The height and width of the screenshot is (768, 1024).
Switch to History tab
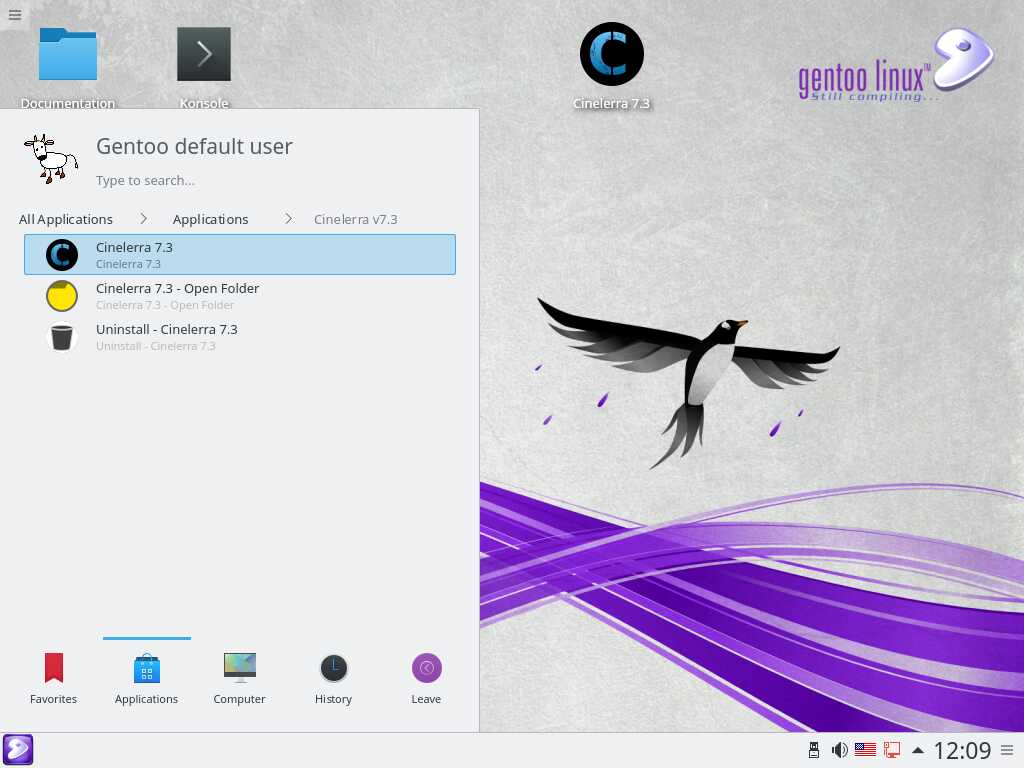(333, 678)
